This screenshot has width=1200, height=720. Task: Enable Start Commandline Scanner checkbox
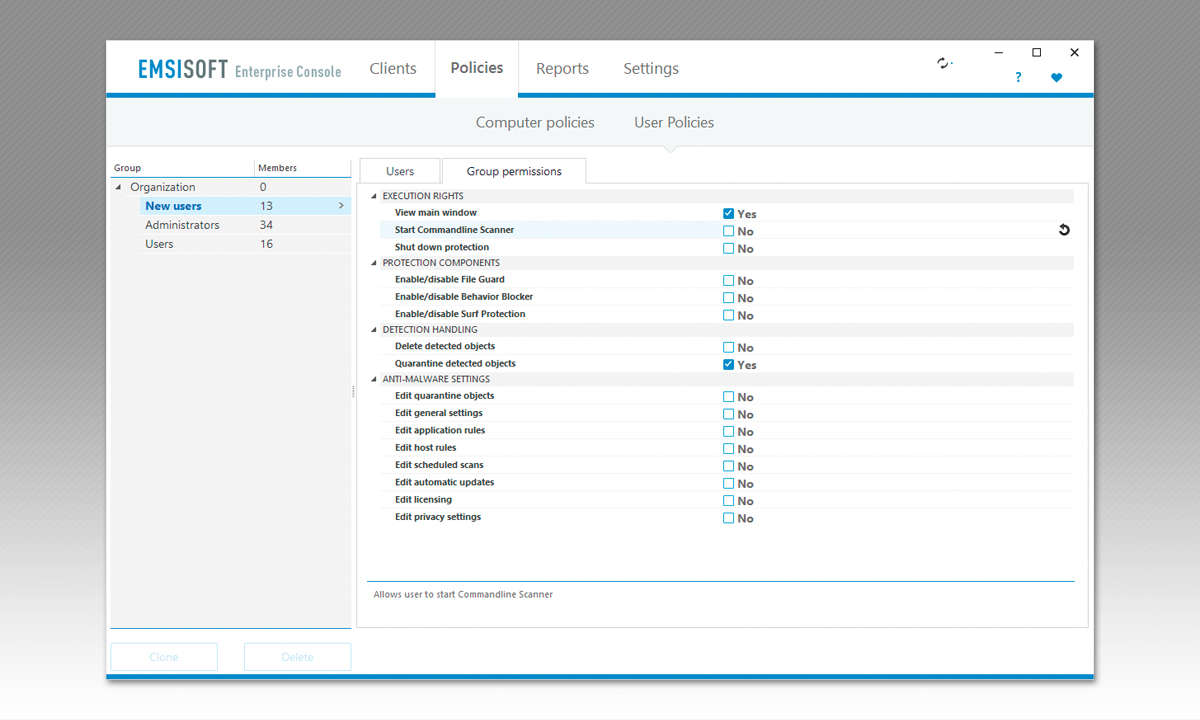click(729, 230)
